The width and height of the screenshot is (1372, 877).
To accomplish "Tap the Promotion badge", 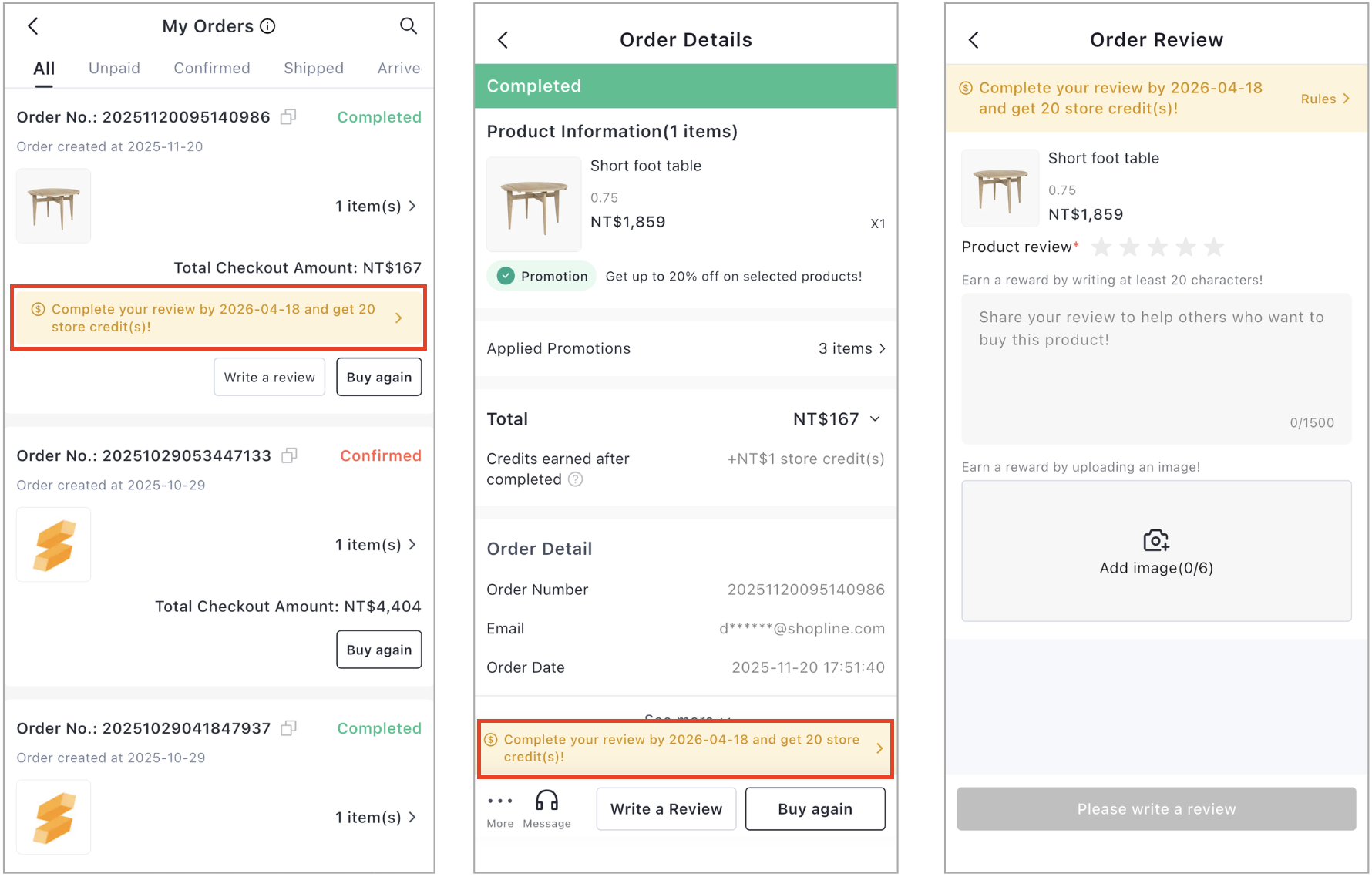I will pos(542,276).
